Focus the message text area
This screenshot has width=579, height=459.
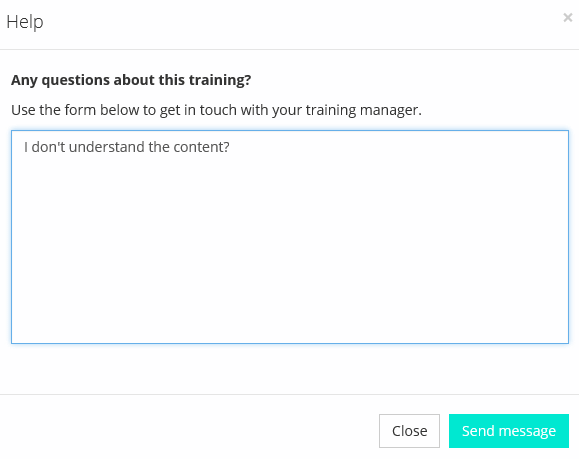click(290, 237)
